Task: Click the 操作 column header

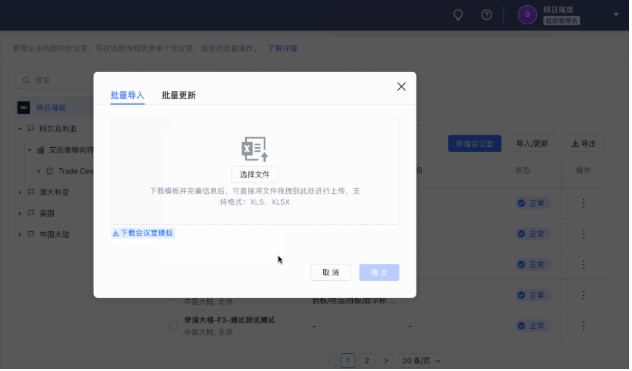Action: 584,171
